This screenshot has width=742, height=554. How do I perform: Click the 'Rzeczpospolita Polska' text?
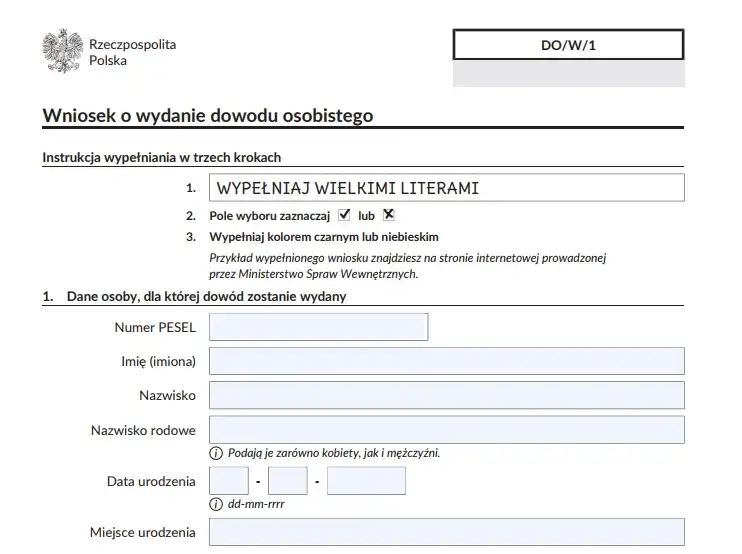click(132, 52)
